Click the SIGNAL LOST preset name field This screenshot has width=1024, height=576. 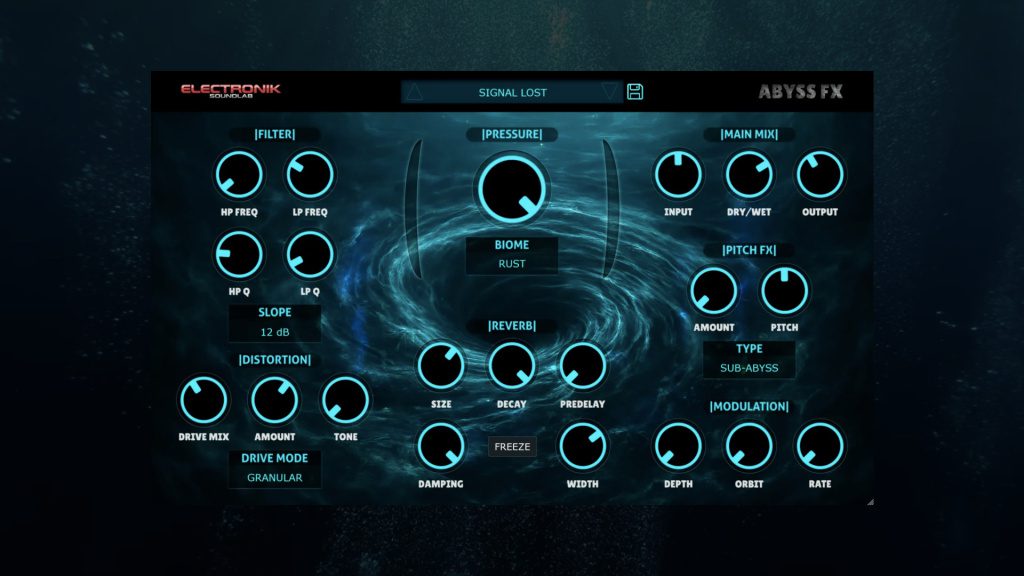pos(515,91)
